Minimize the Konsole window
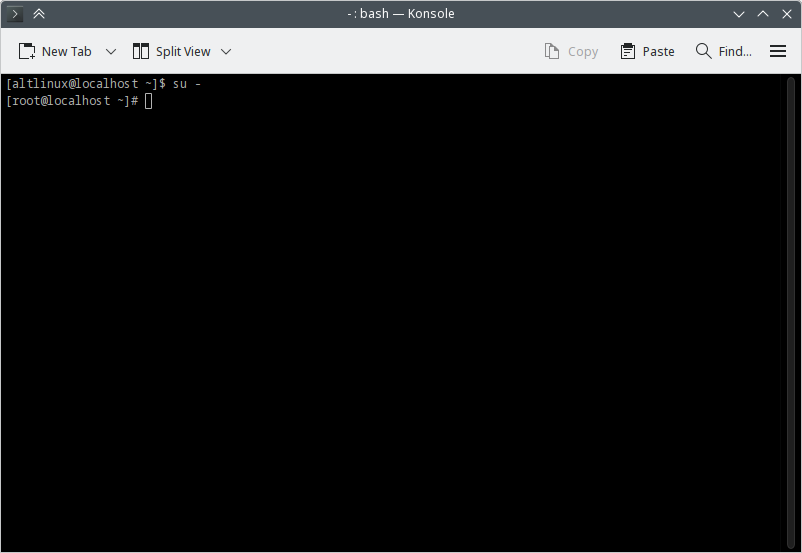 pos(739,14)
